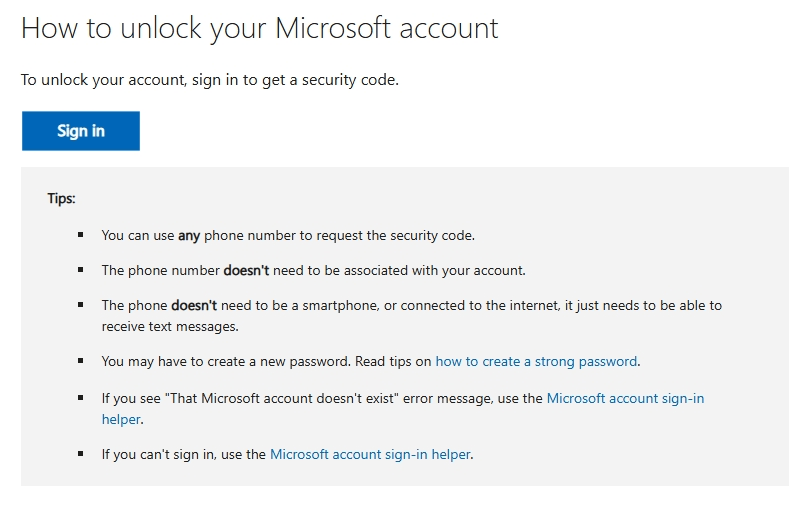
Task: Click the bold word 'any' in the first tip
Action: point(189,236)
